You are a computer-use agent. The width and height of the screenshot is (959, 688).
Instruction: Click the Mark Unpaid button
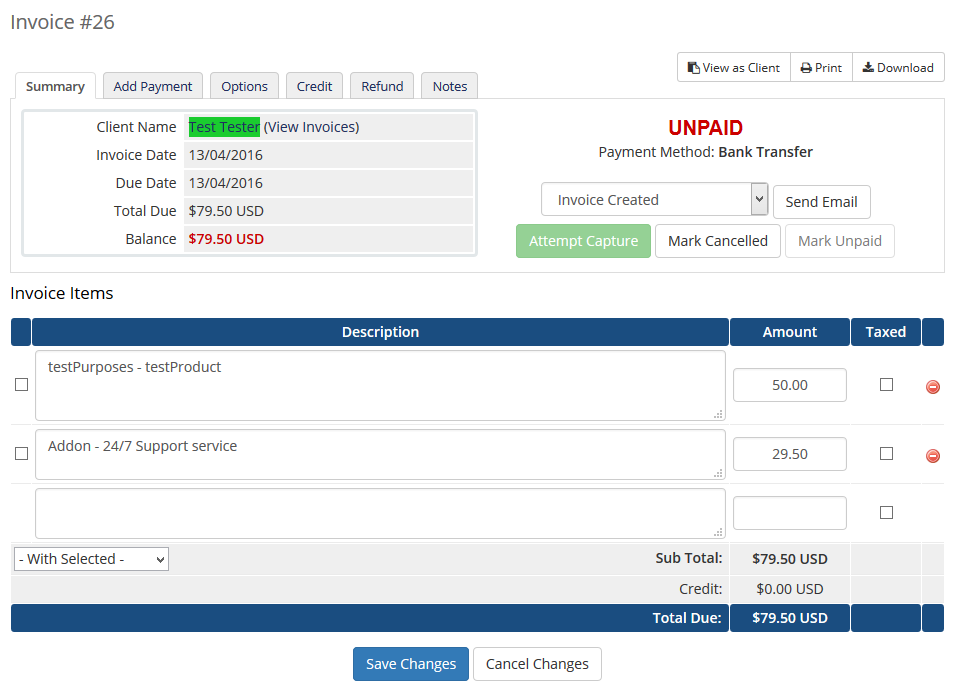[x=840, y=241]
